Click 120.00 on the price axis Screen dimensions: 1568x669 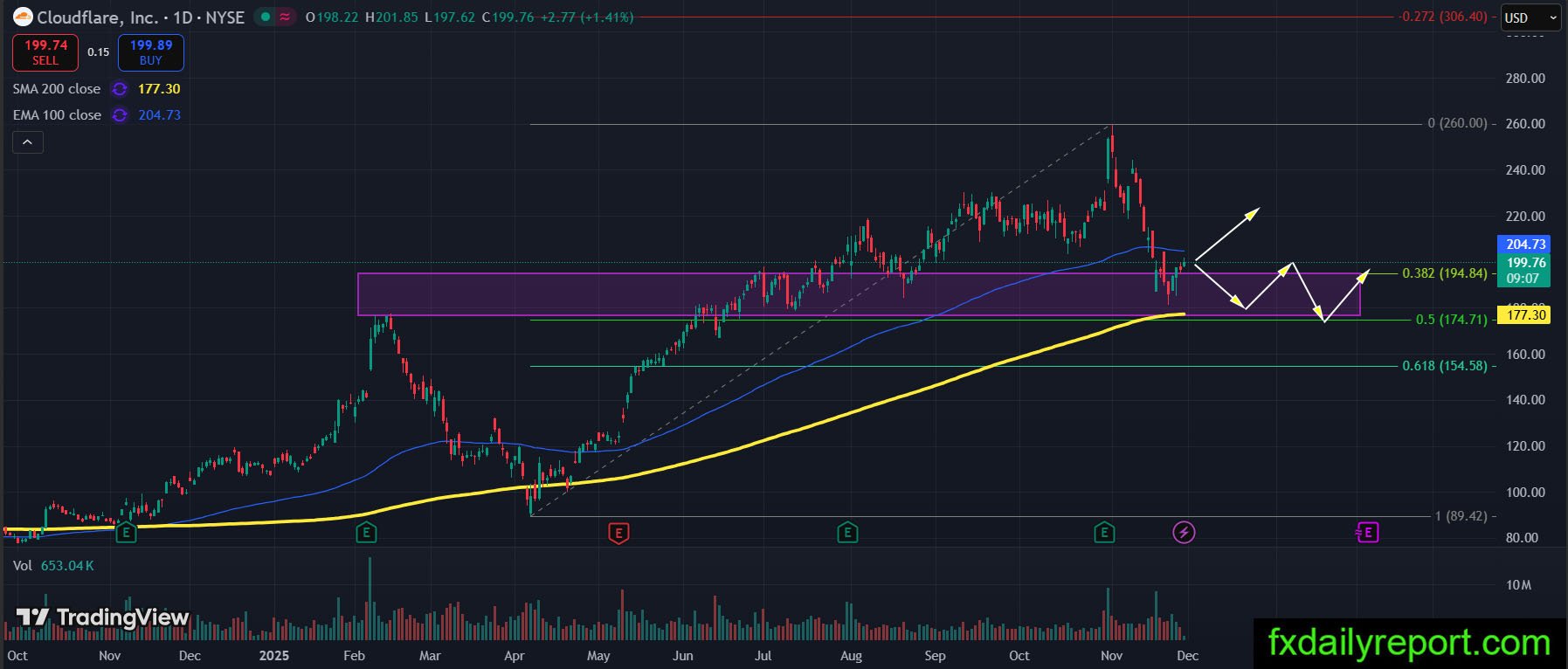pyautogui.click(x=1525, y=446)
